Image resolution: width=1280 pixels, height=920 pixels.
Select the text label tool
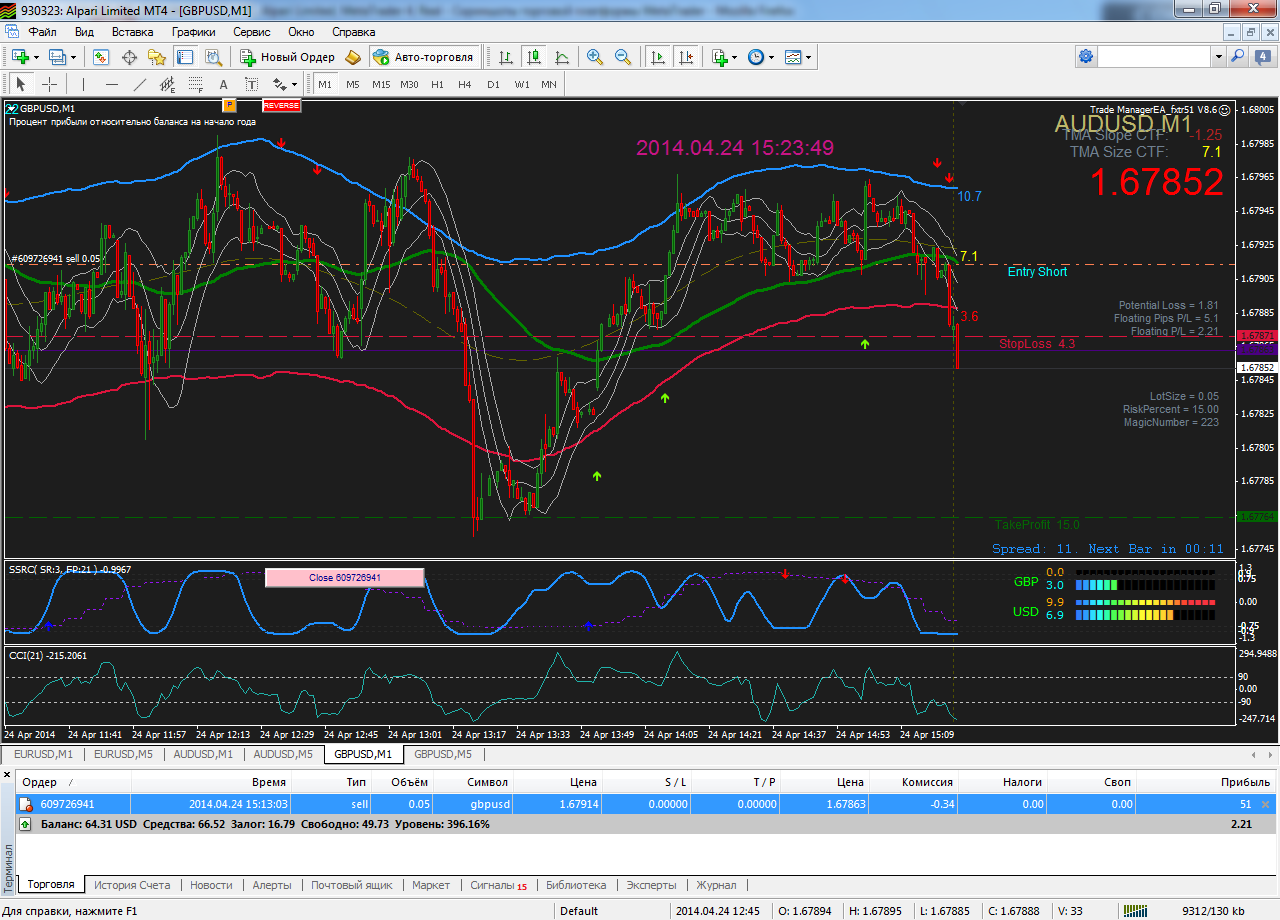click(251, 84)
